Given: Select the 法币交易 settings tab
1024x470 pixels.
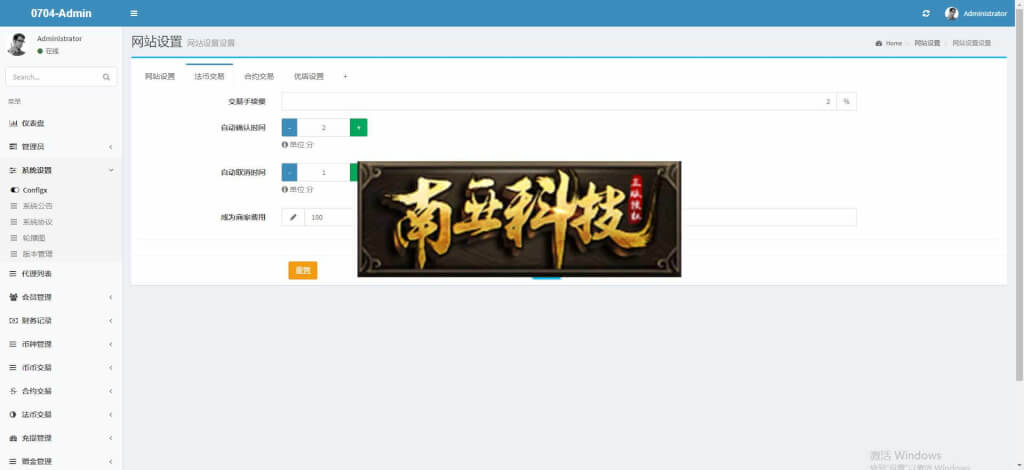Looking at the screenshot, I should [209, 76].
